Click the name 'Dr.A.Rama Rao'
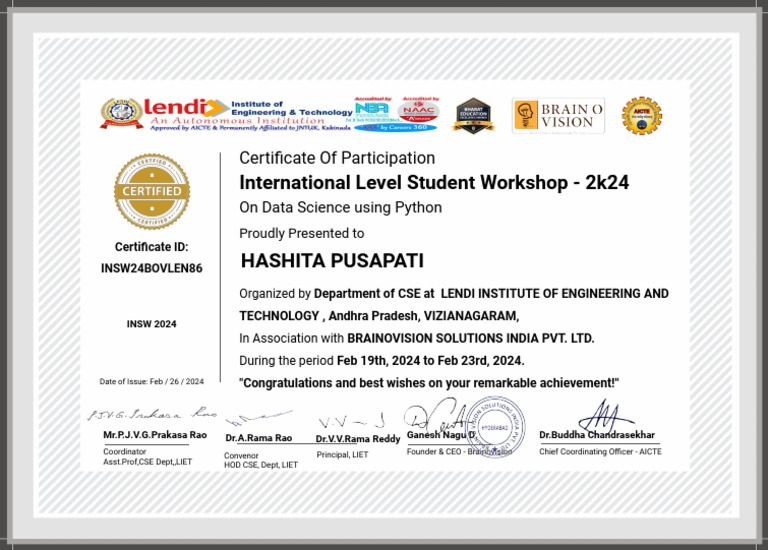 (259, 438)
